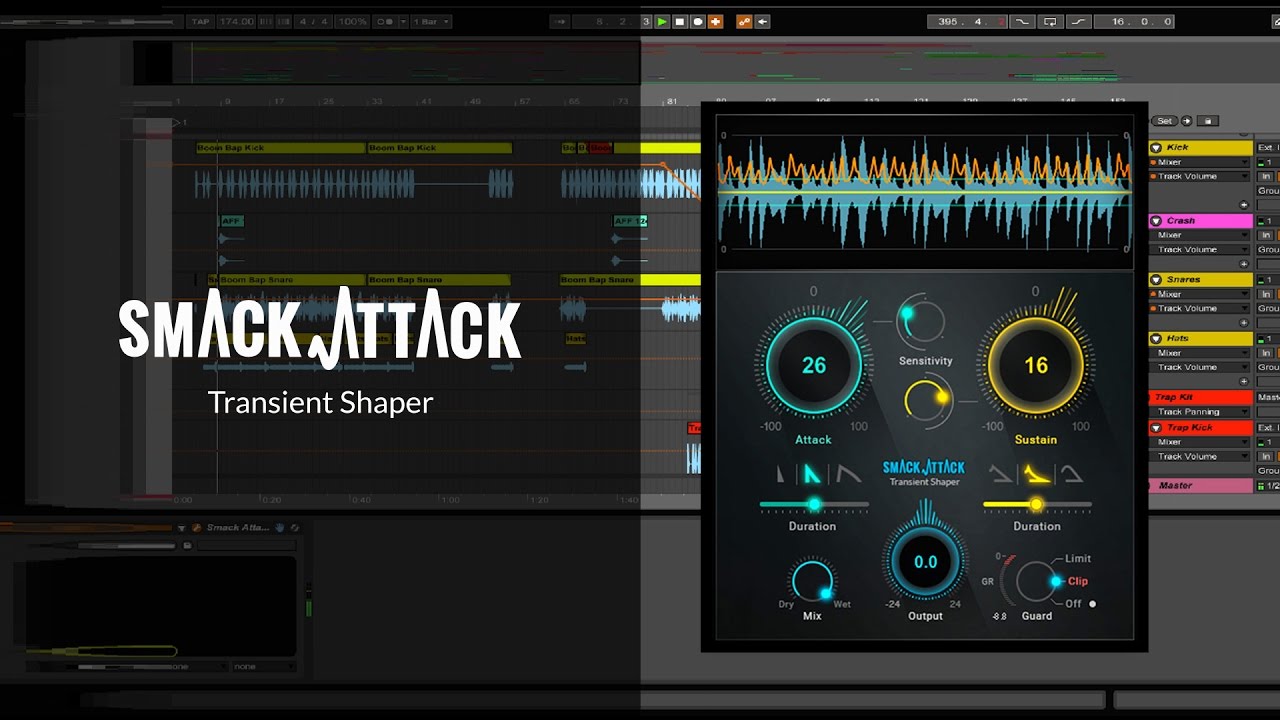Screen dimensions: 1280x720
Task: Click the cyan Attack Sensitivity knob
Action: 922,322
